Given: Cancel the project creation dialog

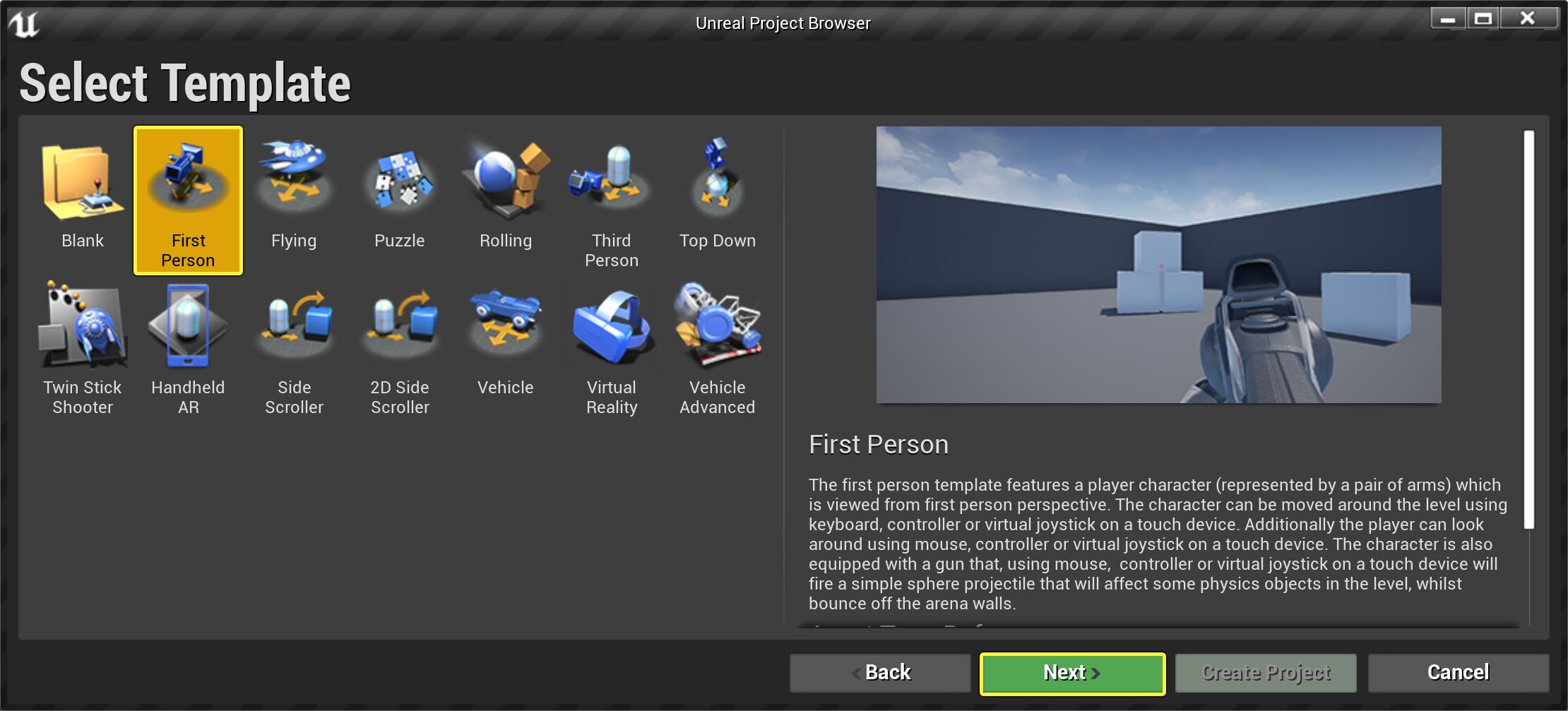Looking at the screenshot, I should click(1458, 672).
